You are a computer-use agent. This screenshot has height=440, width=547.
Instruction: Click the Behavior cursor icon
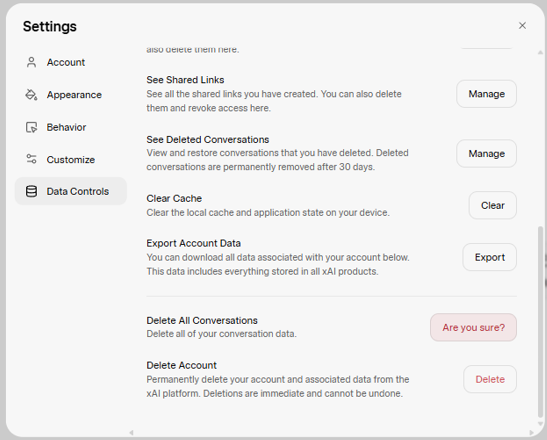[x=31, y=127]
